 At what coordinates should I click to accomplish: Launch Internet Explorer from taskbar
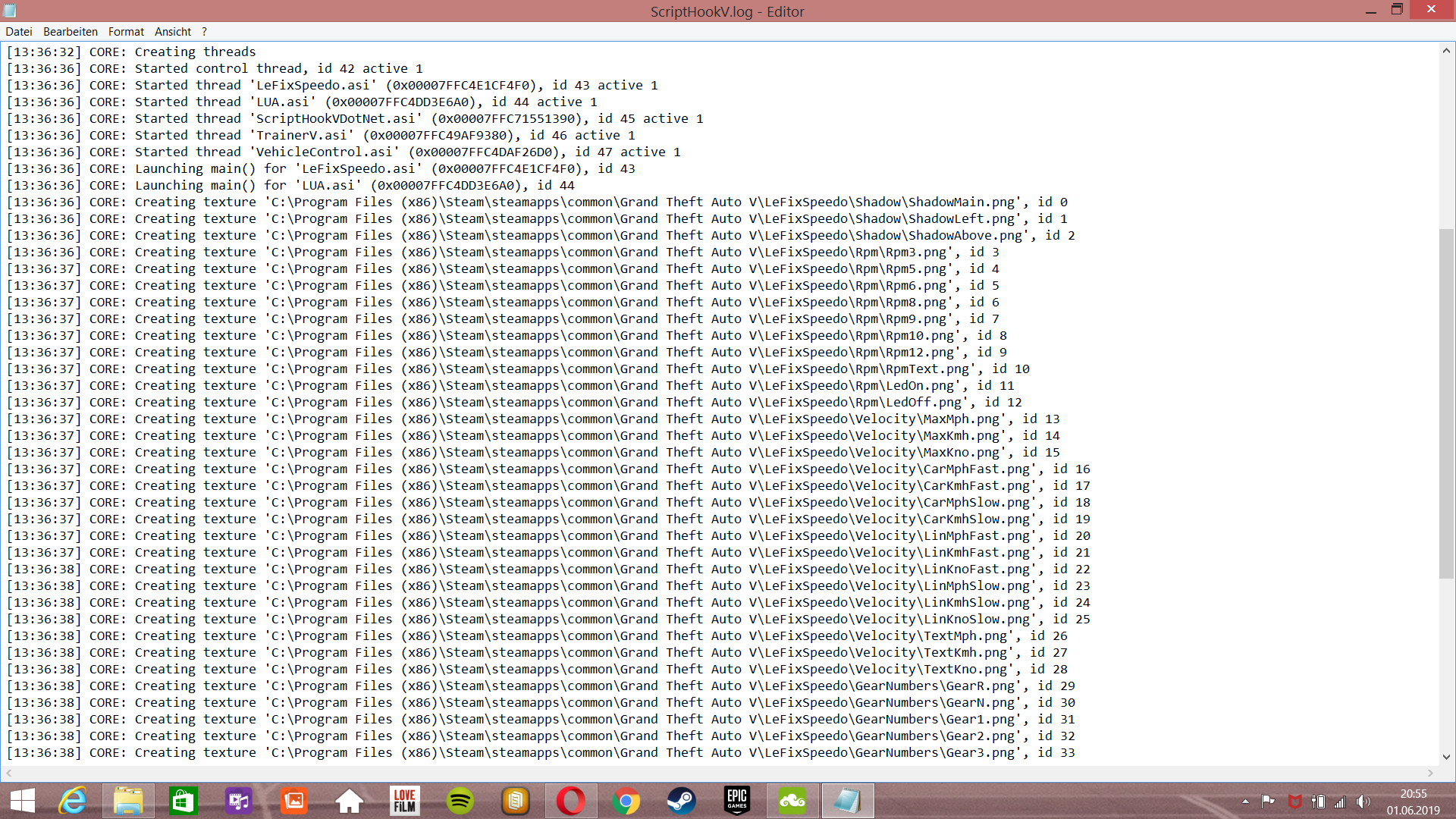[x=74, y=801]
